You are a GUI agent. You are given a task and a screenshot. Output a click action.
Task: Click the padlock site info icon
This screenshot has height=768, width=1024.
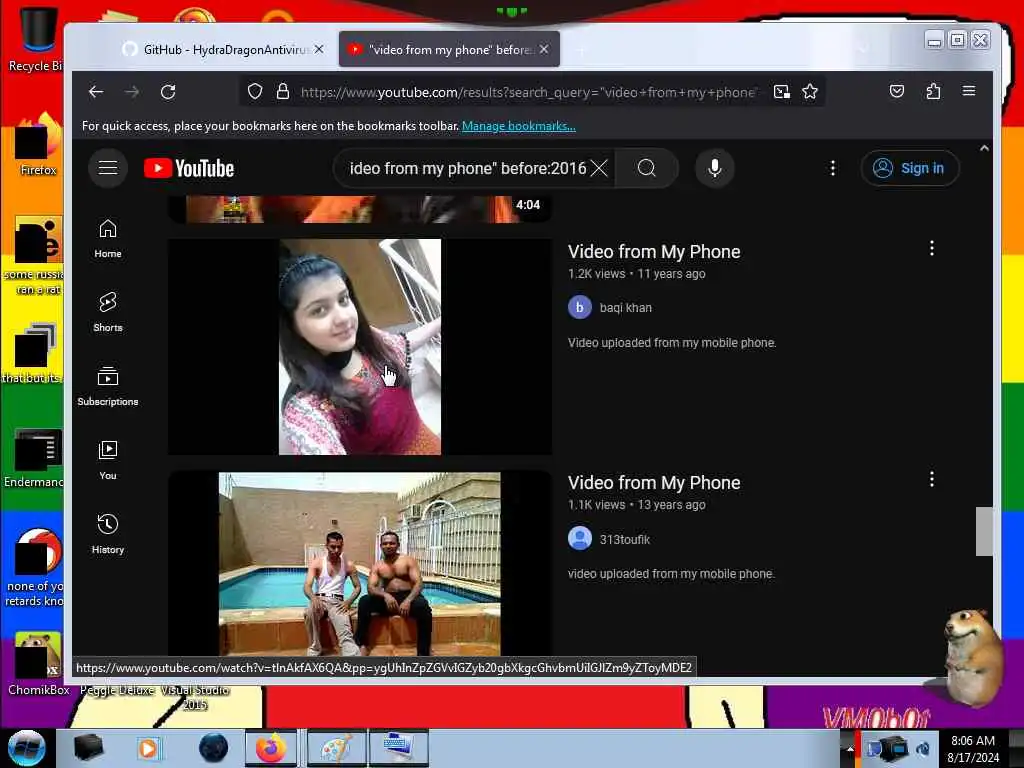(283, 91)
